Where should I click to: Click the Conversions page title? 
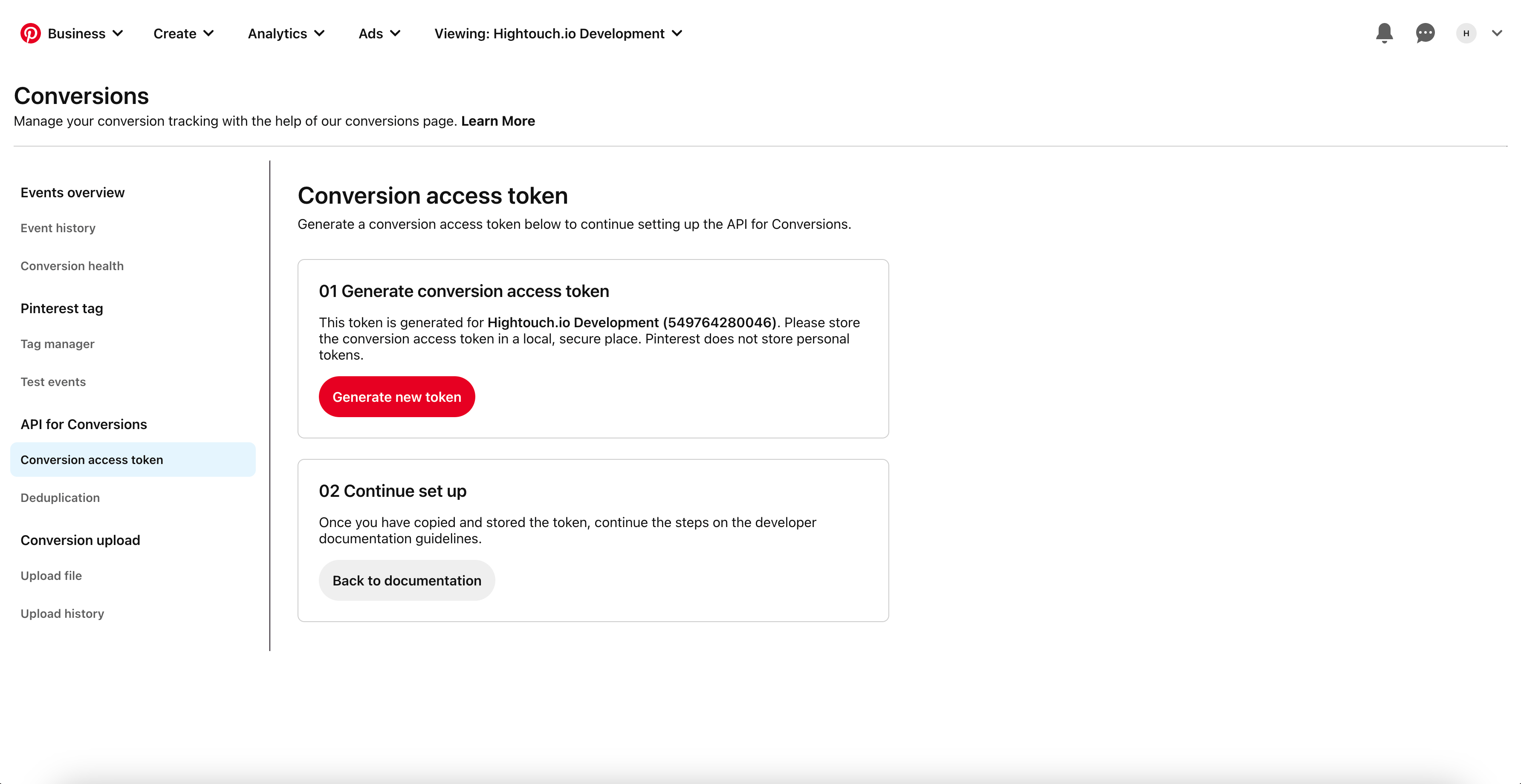click(x=81, y=95)
